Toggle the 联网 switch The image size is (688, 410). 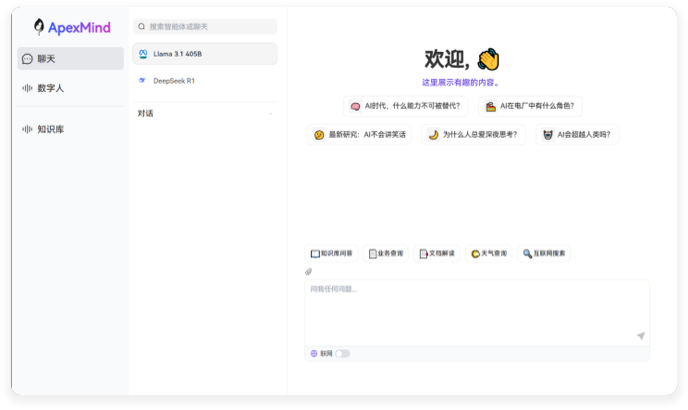[x=342, y=354]
